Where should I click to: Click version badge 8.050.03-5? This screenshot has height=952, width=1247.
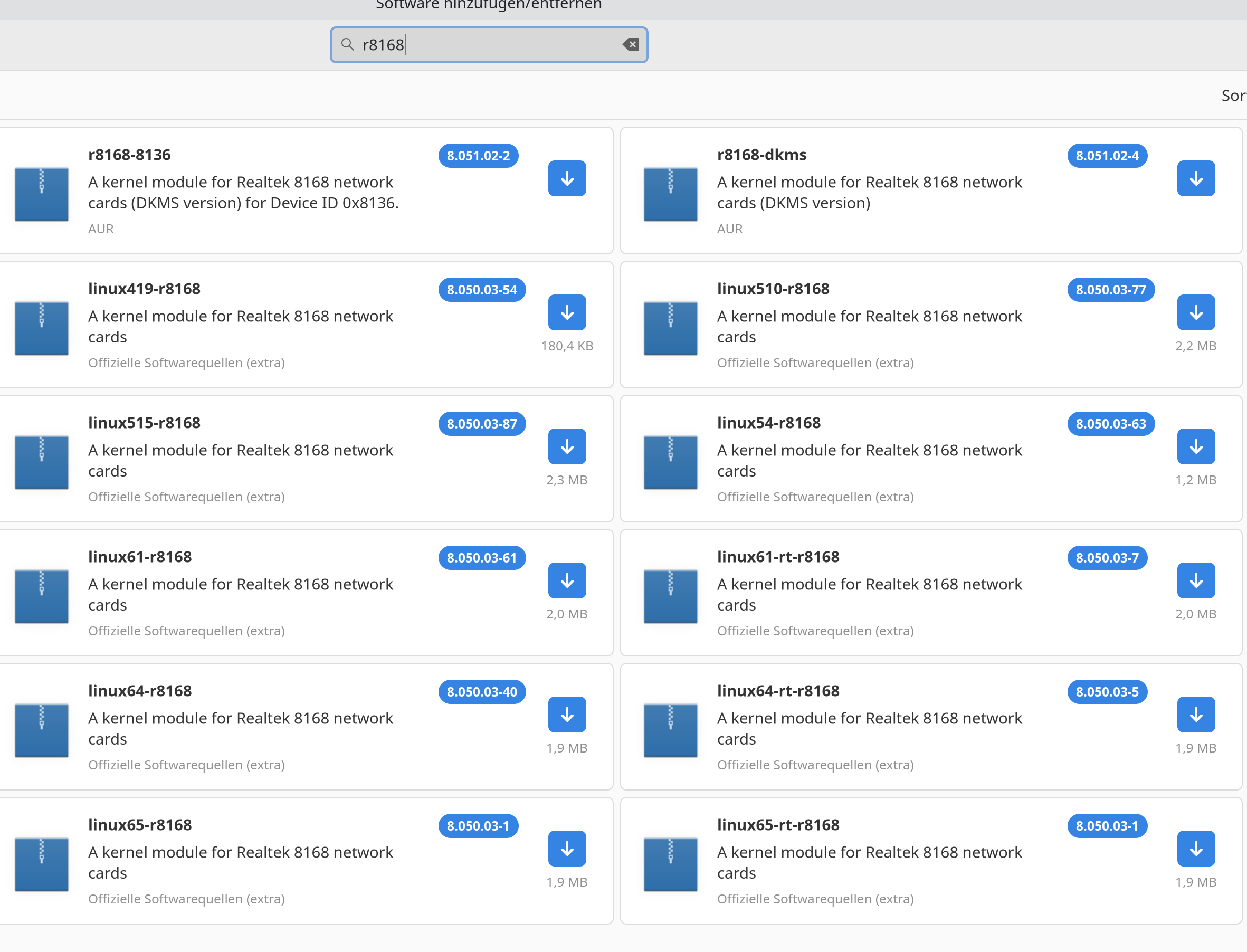click(x=1107, y=691)
